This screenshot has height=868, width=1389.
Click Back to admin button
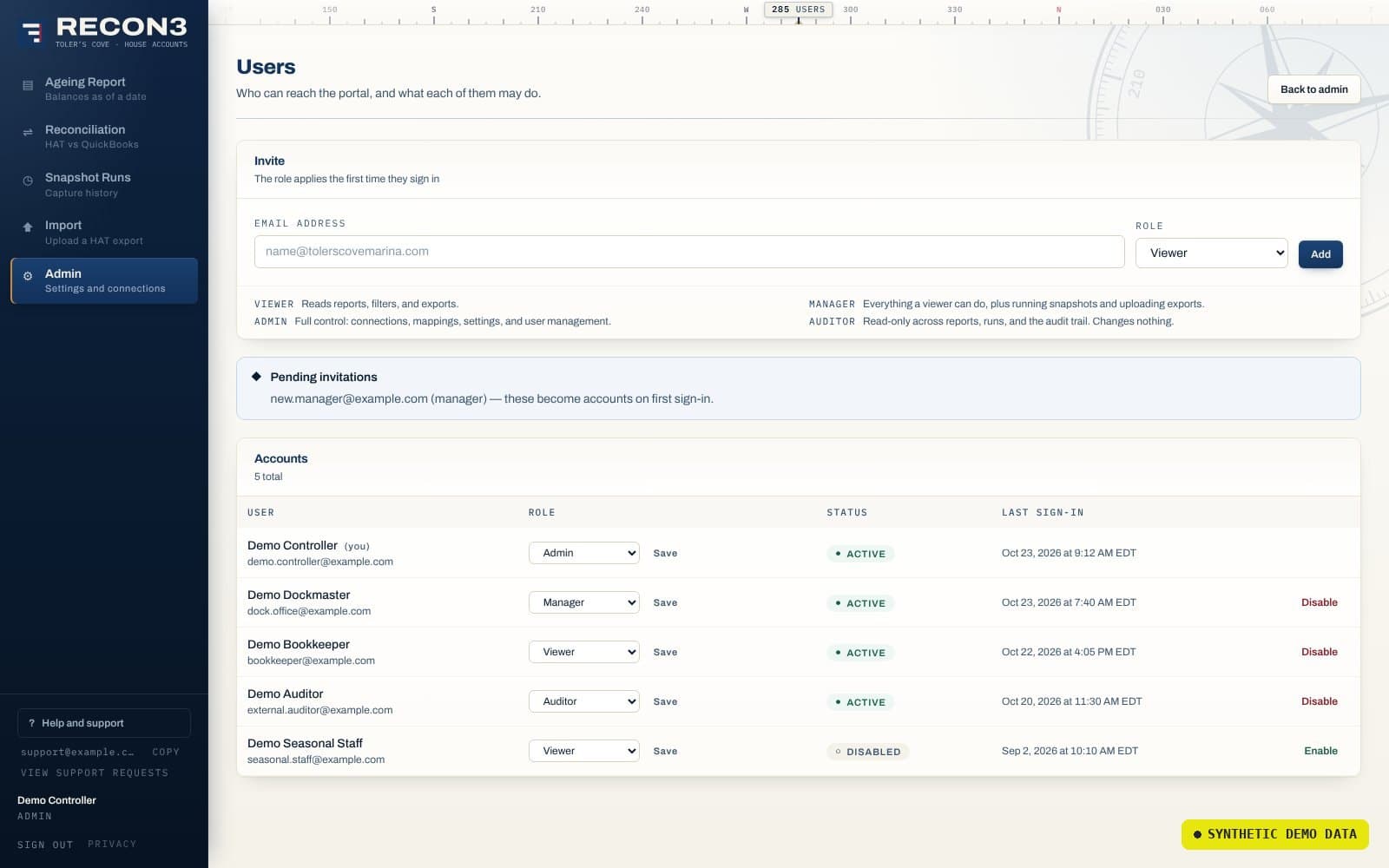point(1313,89)
